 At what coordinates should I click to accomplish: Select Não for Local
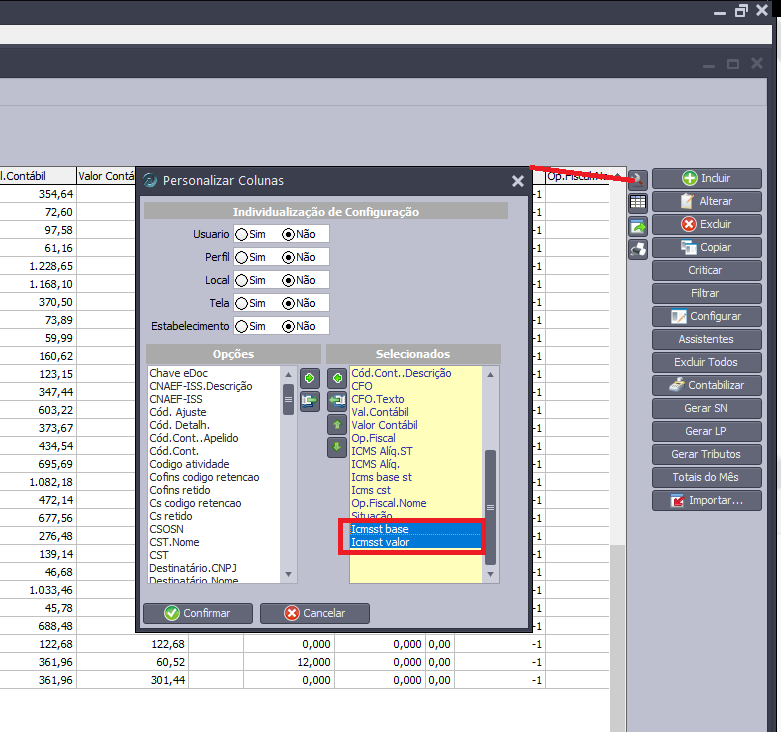[x=299, y=280]
